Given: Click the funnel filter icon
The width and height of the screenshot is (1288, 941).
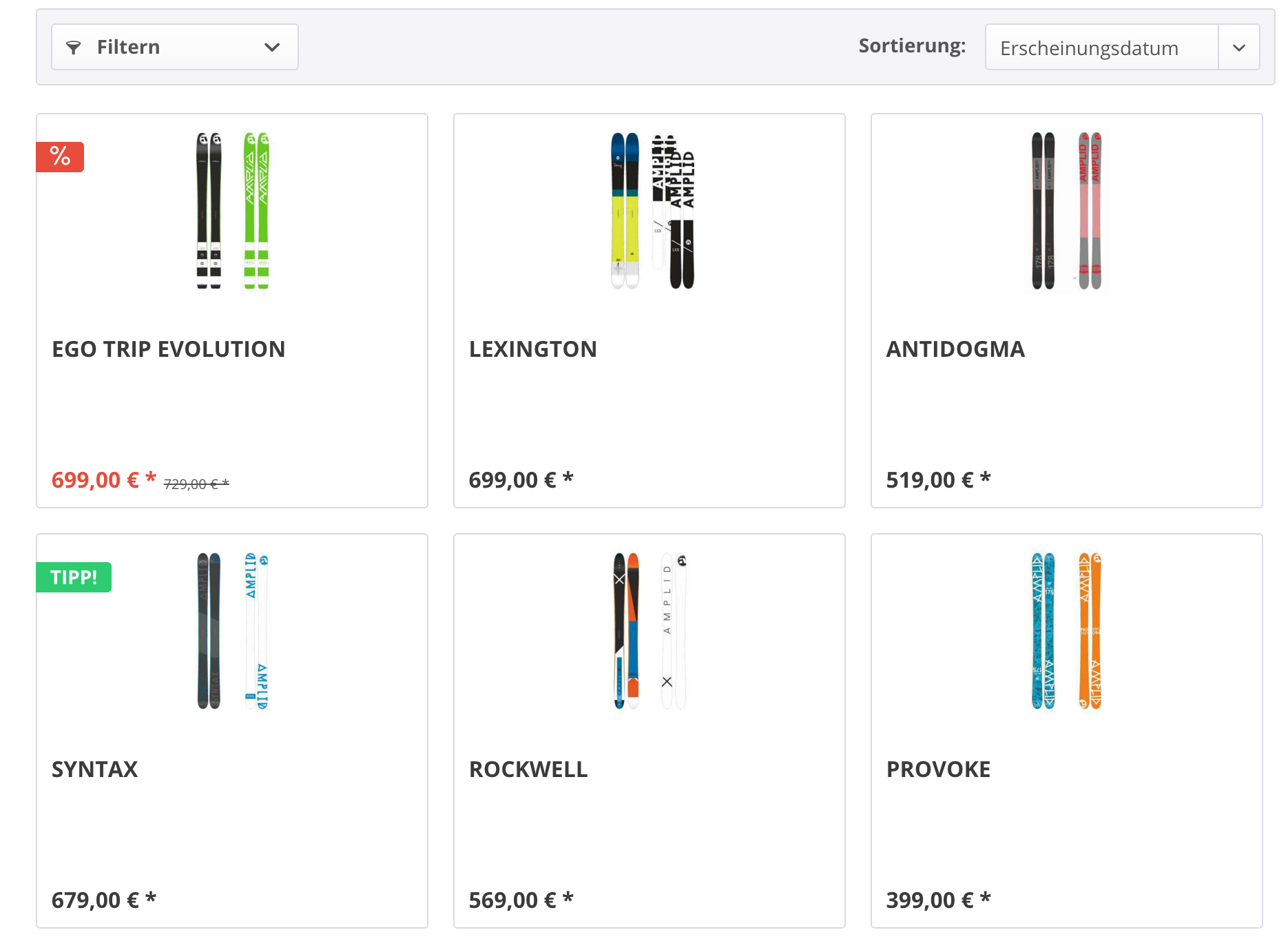Looking at the screenshot, I should click(73, 48).
